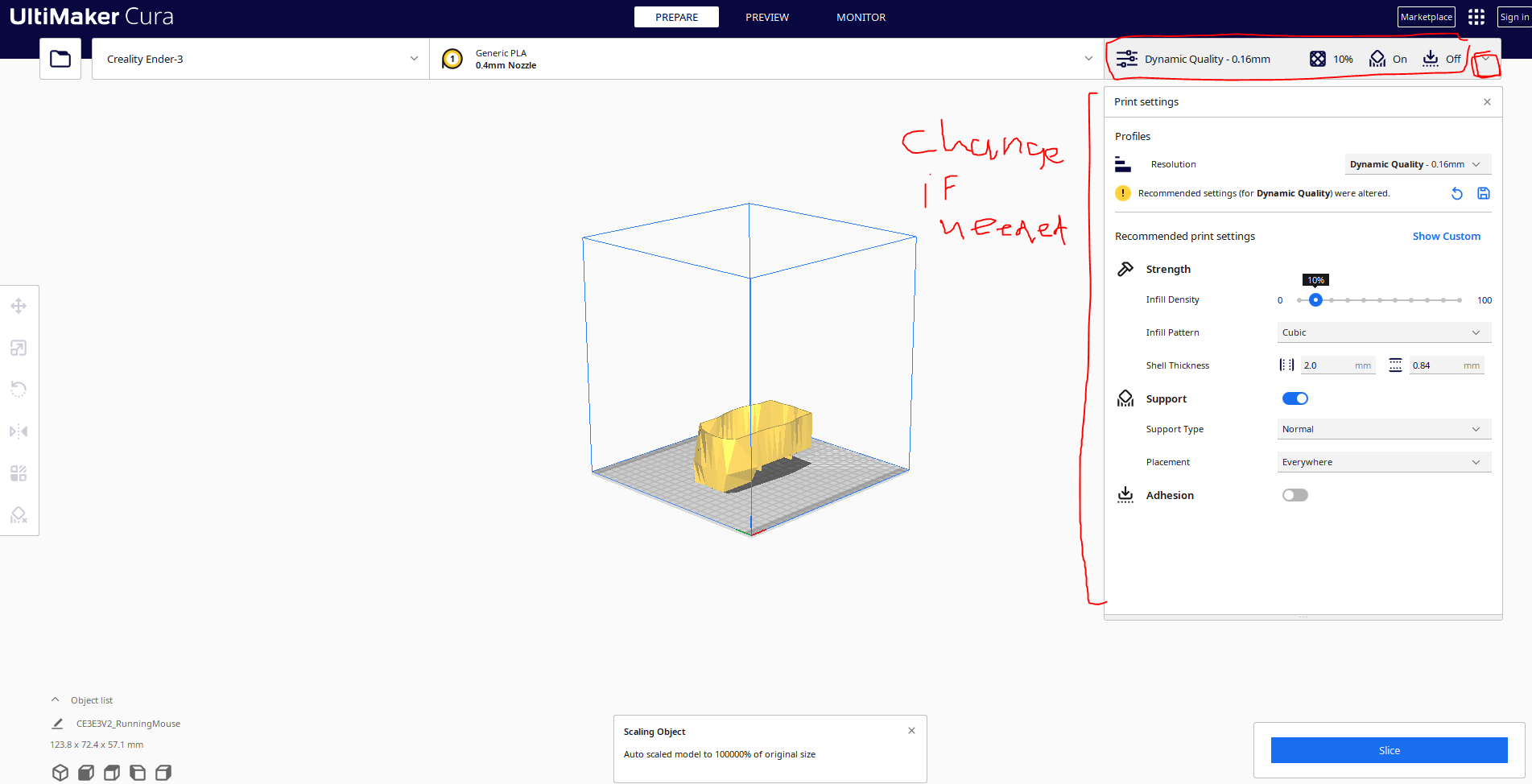Close the Print settings panel
This screenshot has width=1532, height=784.
1487,101
